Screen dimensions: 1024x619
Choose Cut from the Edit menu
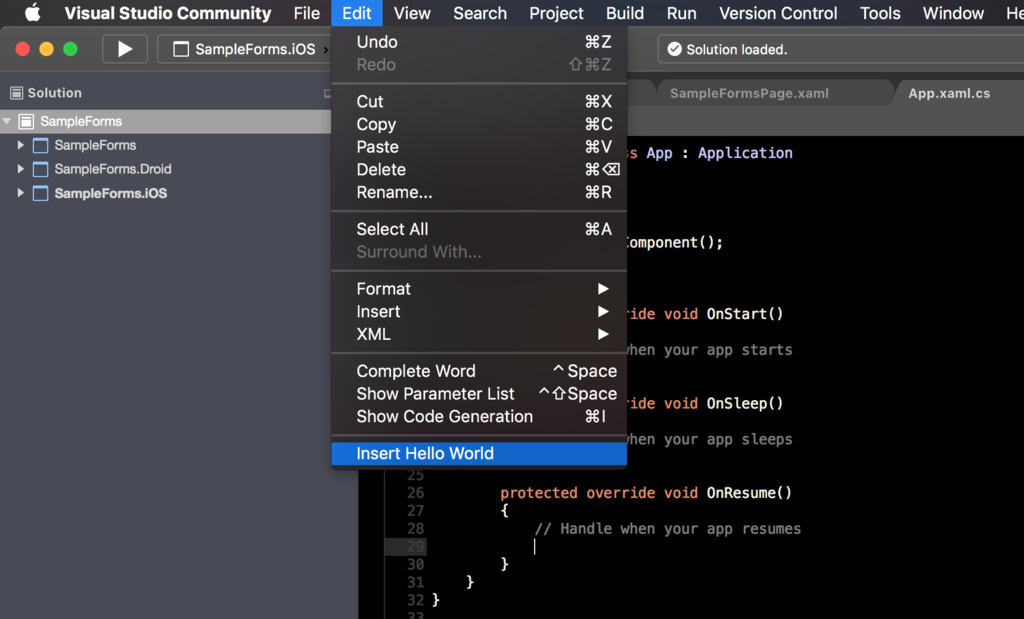479,101
